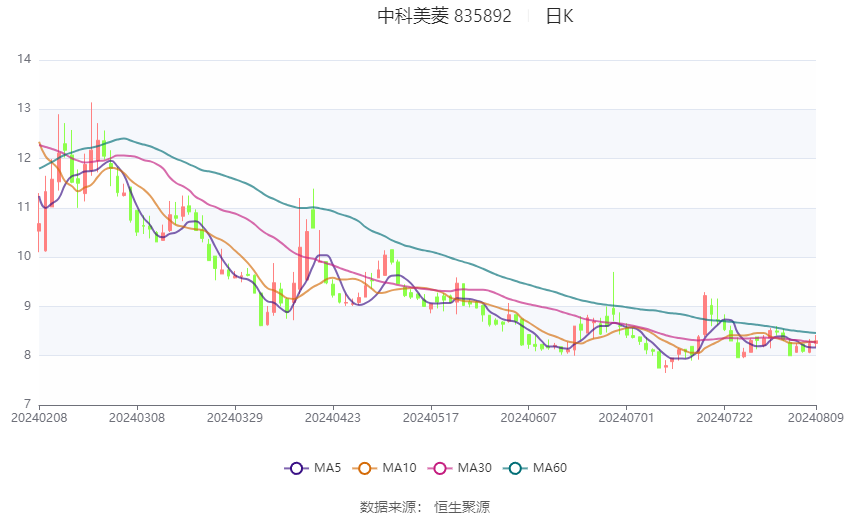
Task: Click the y-axis value 13
Action: pos(24,108)
